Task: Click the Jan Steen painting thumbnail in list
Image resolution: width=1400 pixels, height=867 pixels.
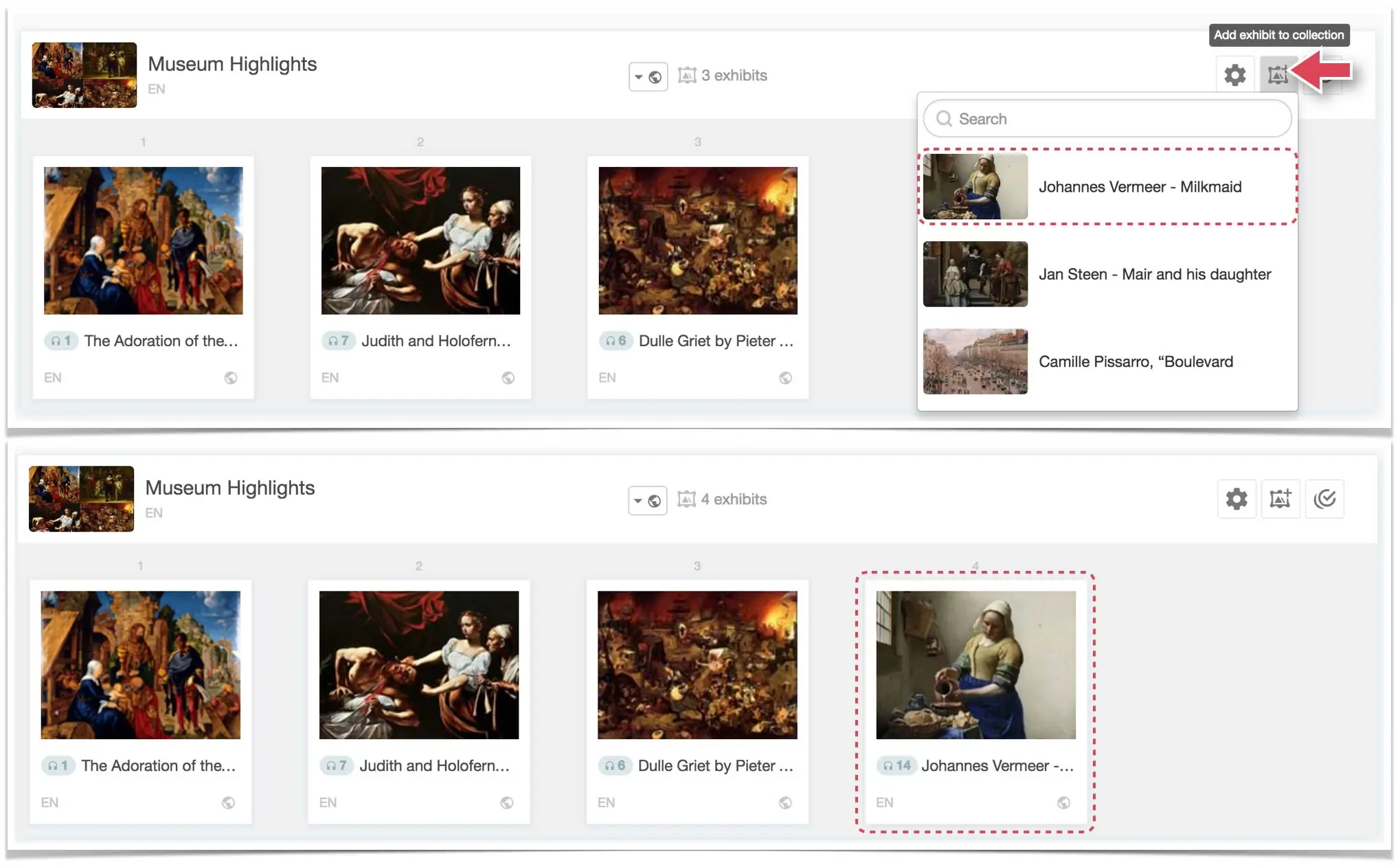Action: click(x=975, y=274)
